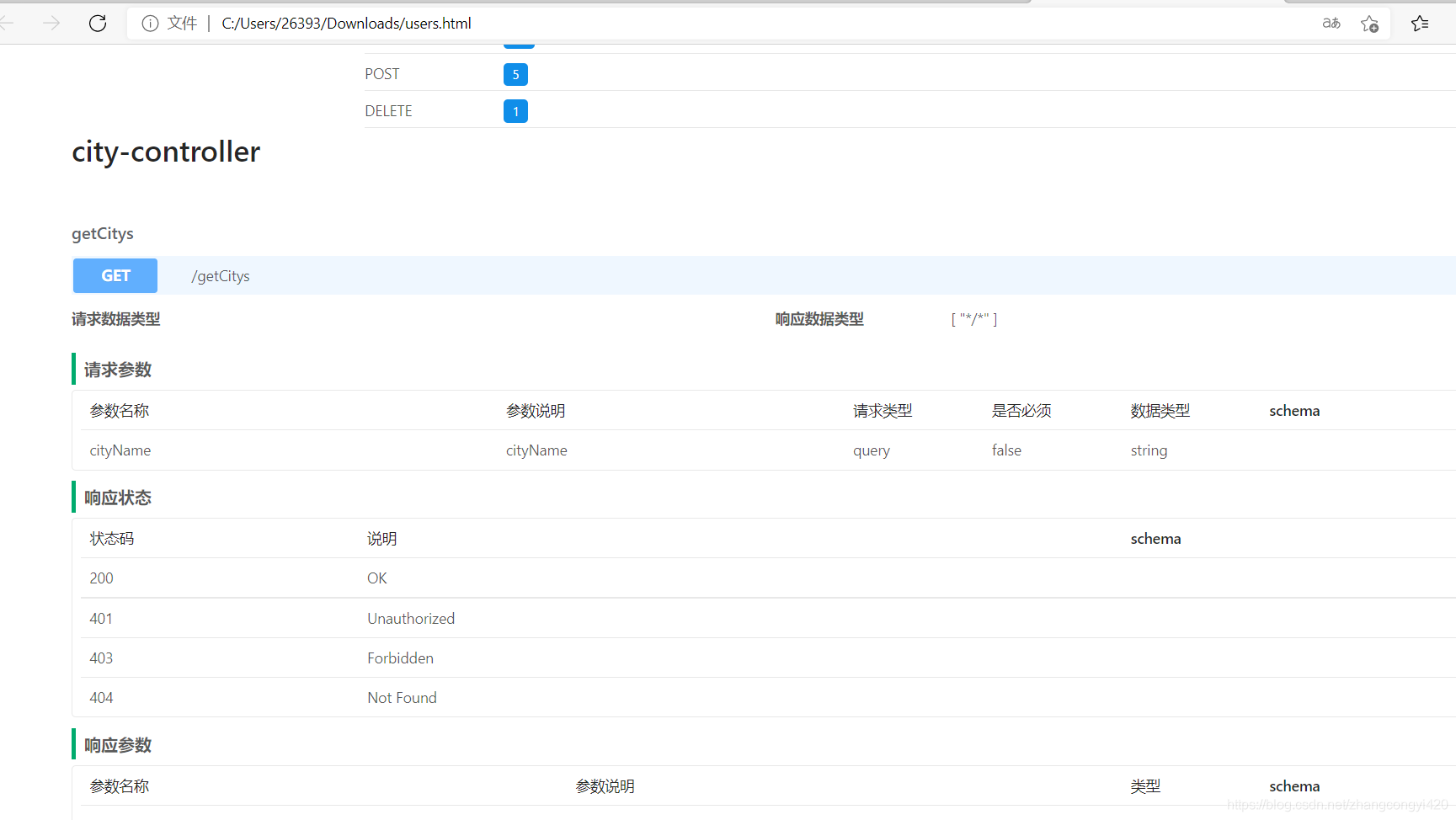Click the /getCitys endpoint path
Image resolution: width=1456 pixels, height=820 pixels.
point(221,276)
